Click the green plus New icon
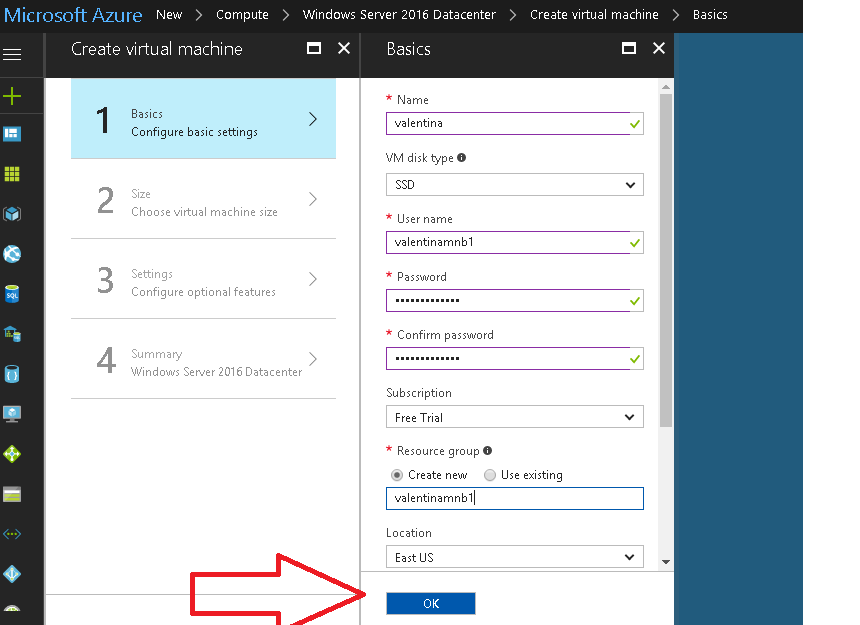Screen dimensions: 860x625 (x=12, y=96)
